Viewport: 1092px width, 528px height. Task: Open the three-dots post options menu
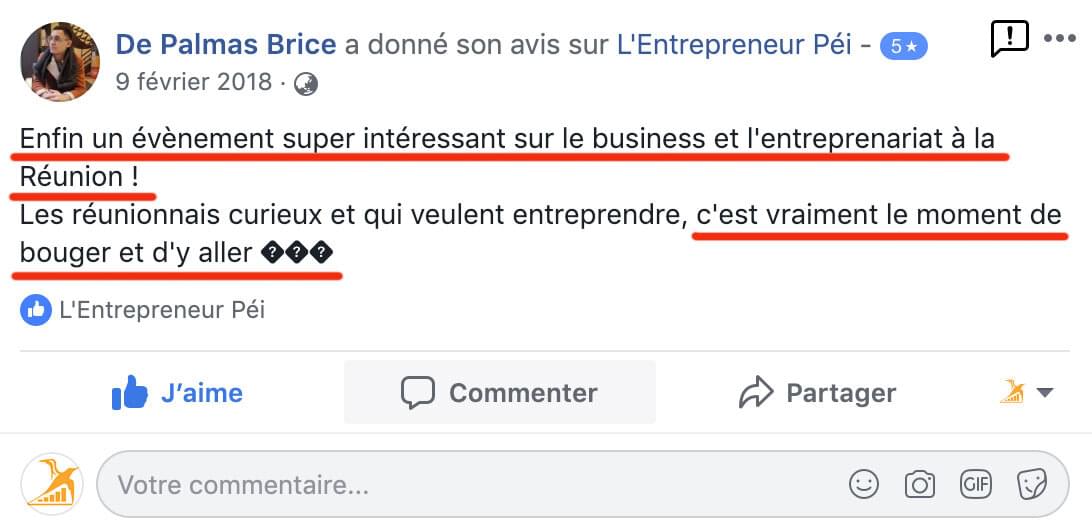click(1059, 38)
